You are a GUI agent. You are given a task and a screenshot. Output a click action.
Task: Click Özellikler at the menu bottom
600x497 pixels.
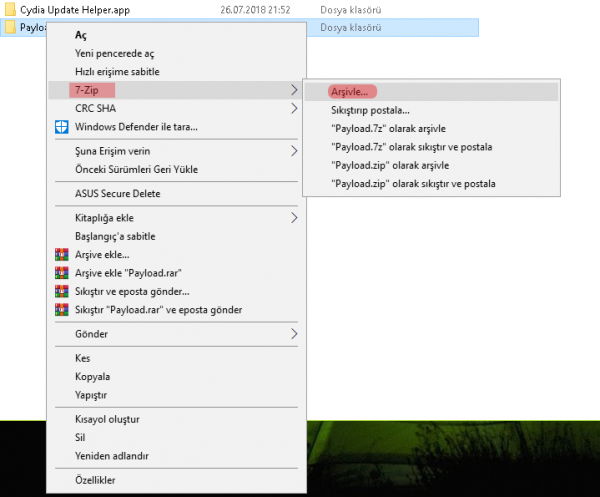click(97, 480)
